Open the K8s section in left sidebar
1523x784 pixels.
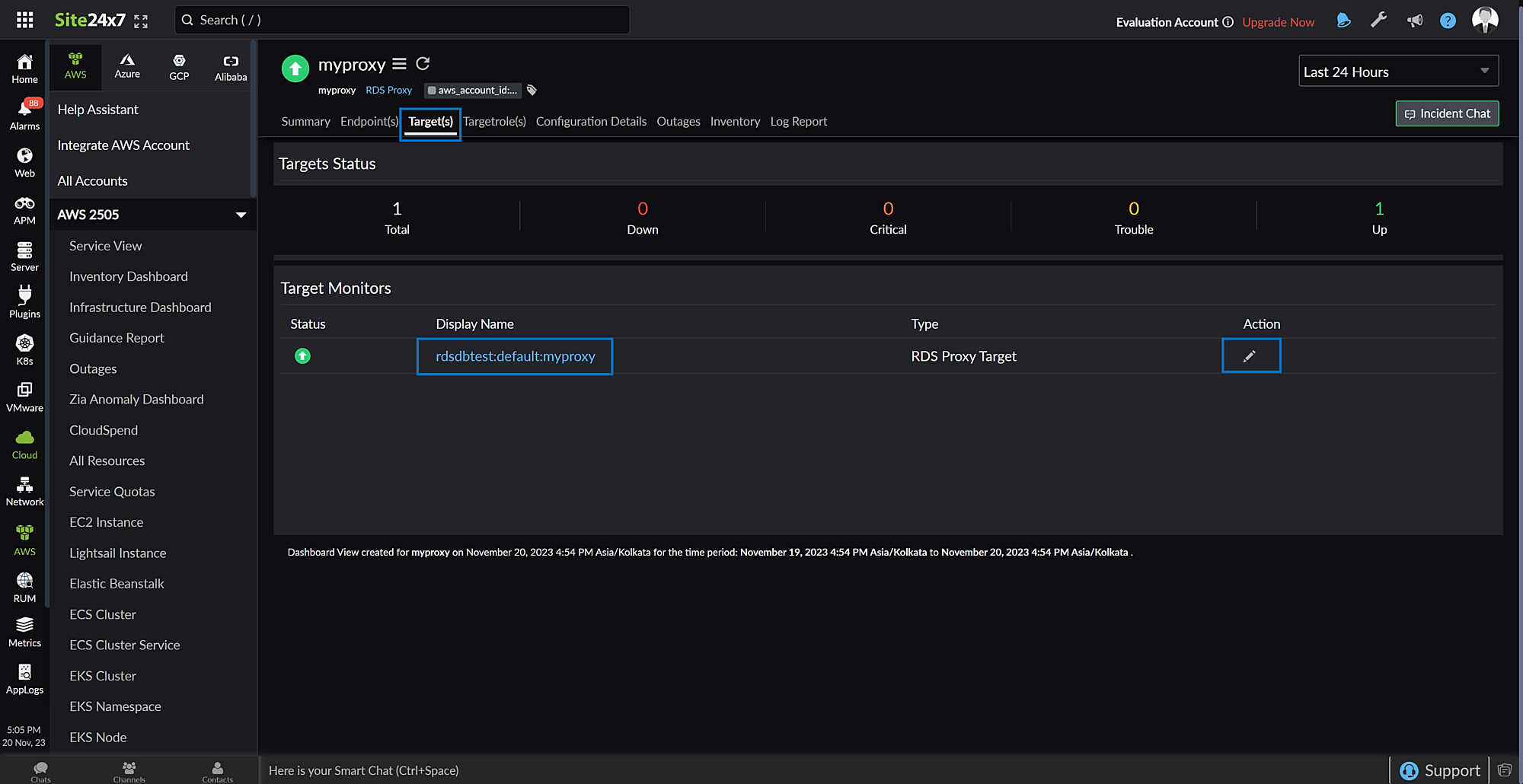[24, 349]
